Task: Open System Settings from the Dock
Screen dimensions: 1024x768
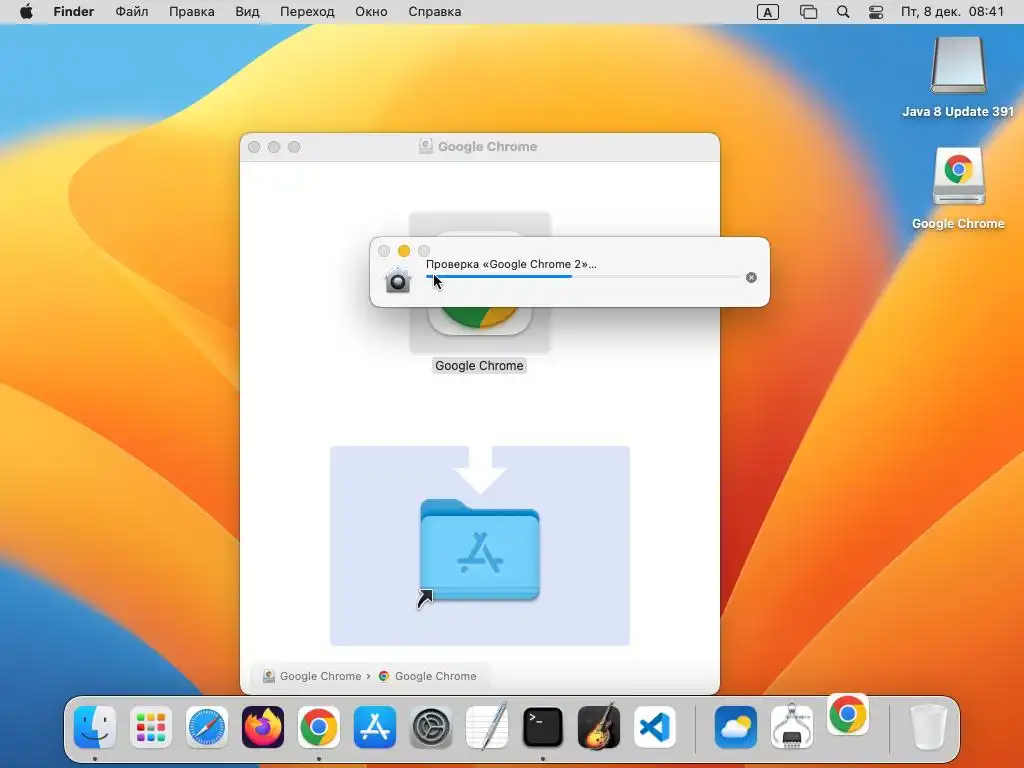Action: pos(431,727)
